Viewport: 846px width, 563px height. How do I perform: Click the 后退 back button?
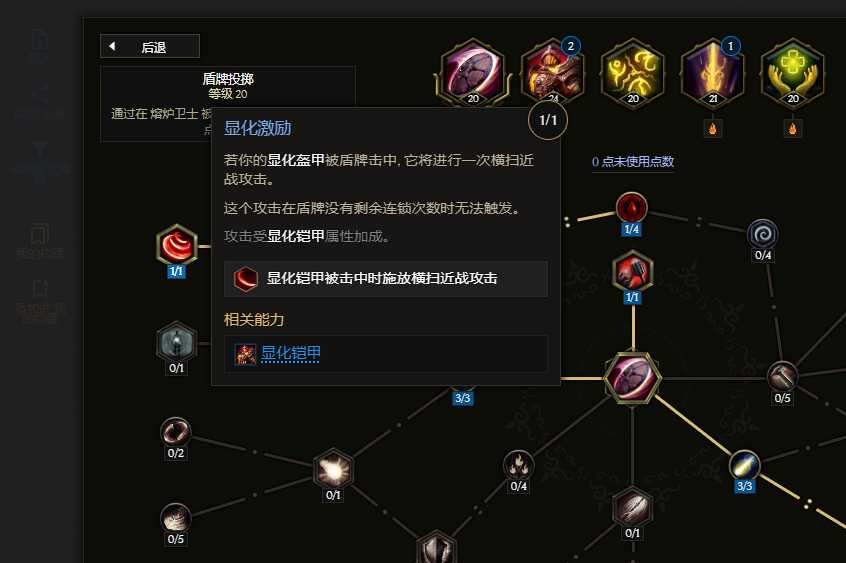click(150, 46)
